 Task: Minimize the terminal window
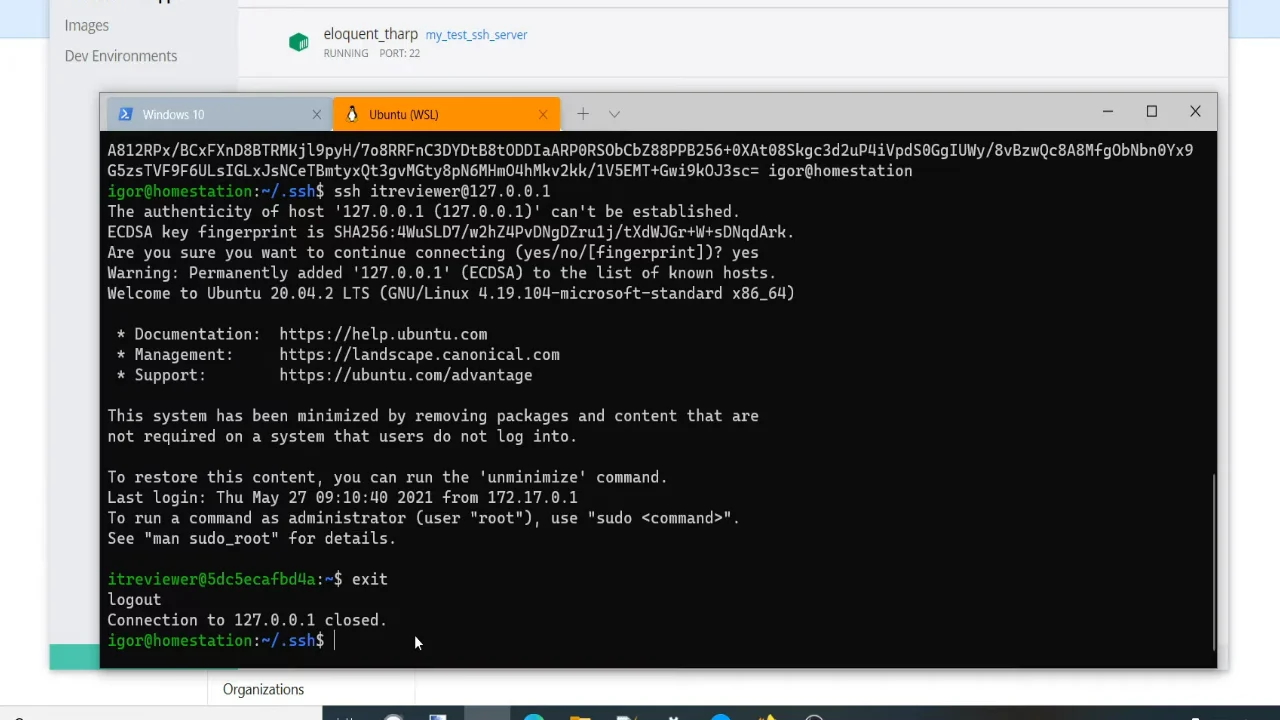coord(1108,112)
